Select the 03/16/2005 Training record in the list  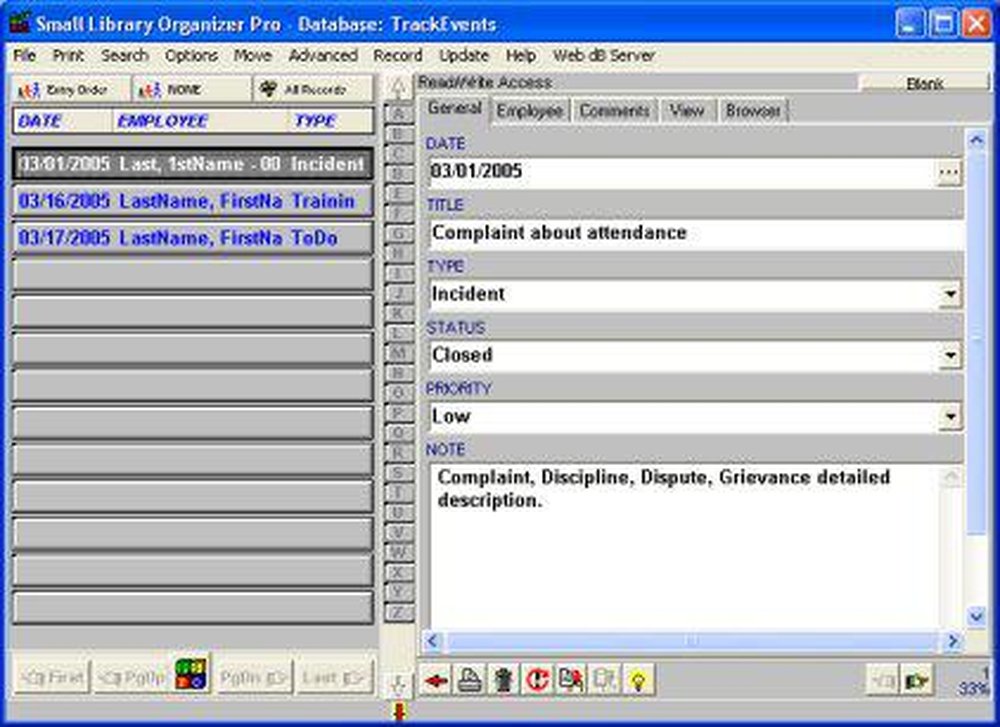[x=190, y=201]
